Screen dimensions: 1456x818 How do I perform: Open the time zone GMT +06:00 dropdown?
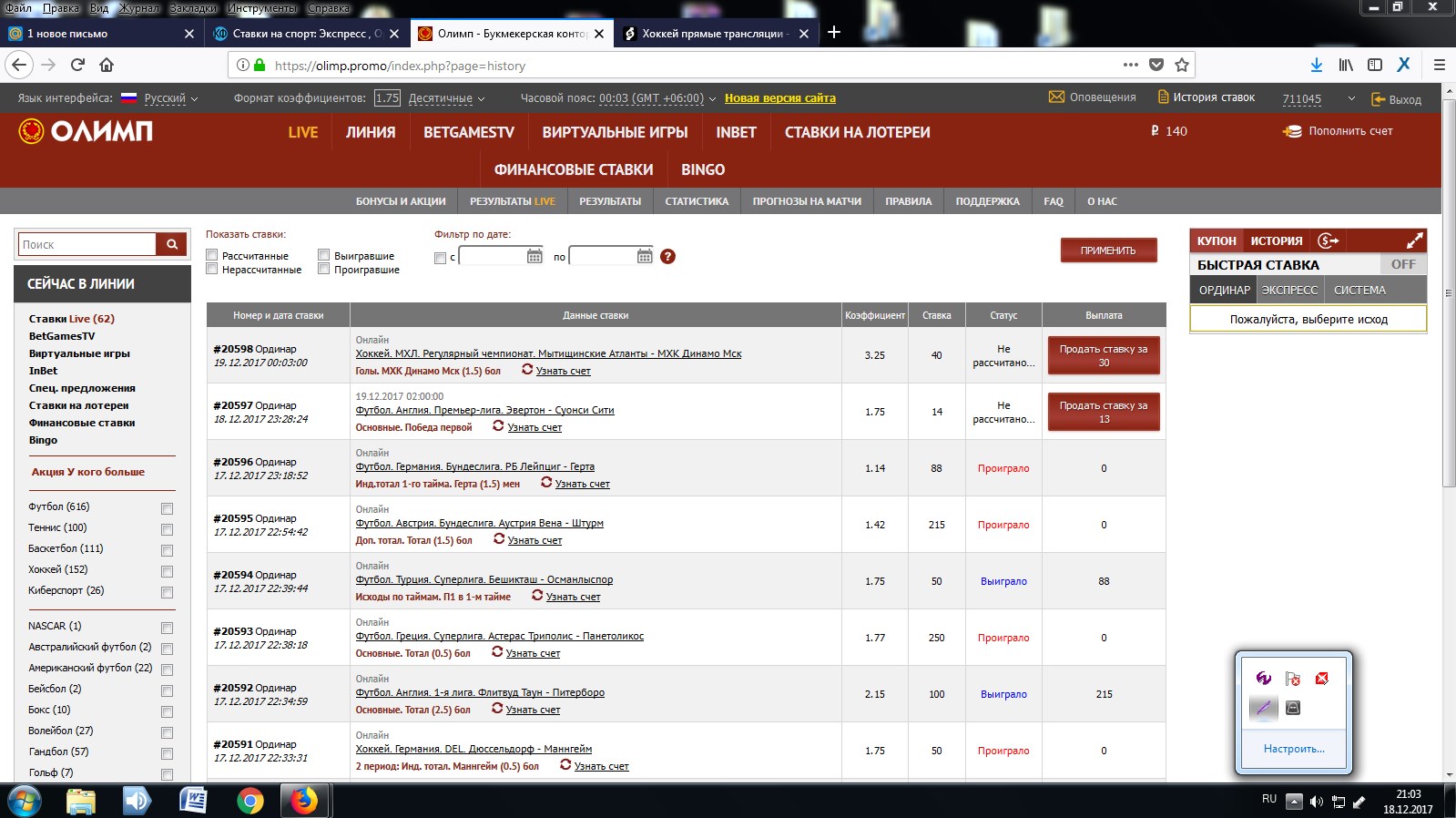658,98
